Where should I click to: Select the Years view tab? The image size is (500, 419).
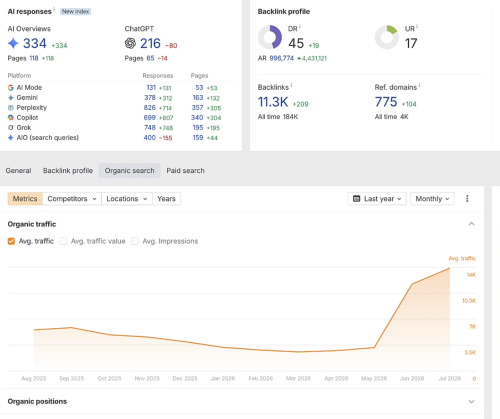[166, 199]
